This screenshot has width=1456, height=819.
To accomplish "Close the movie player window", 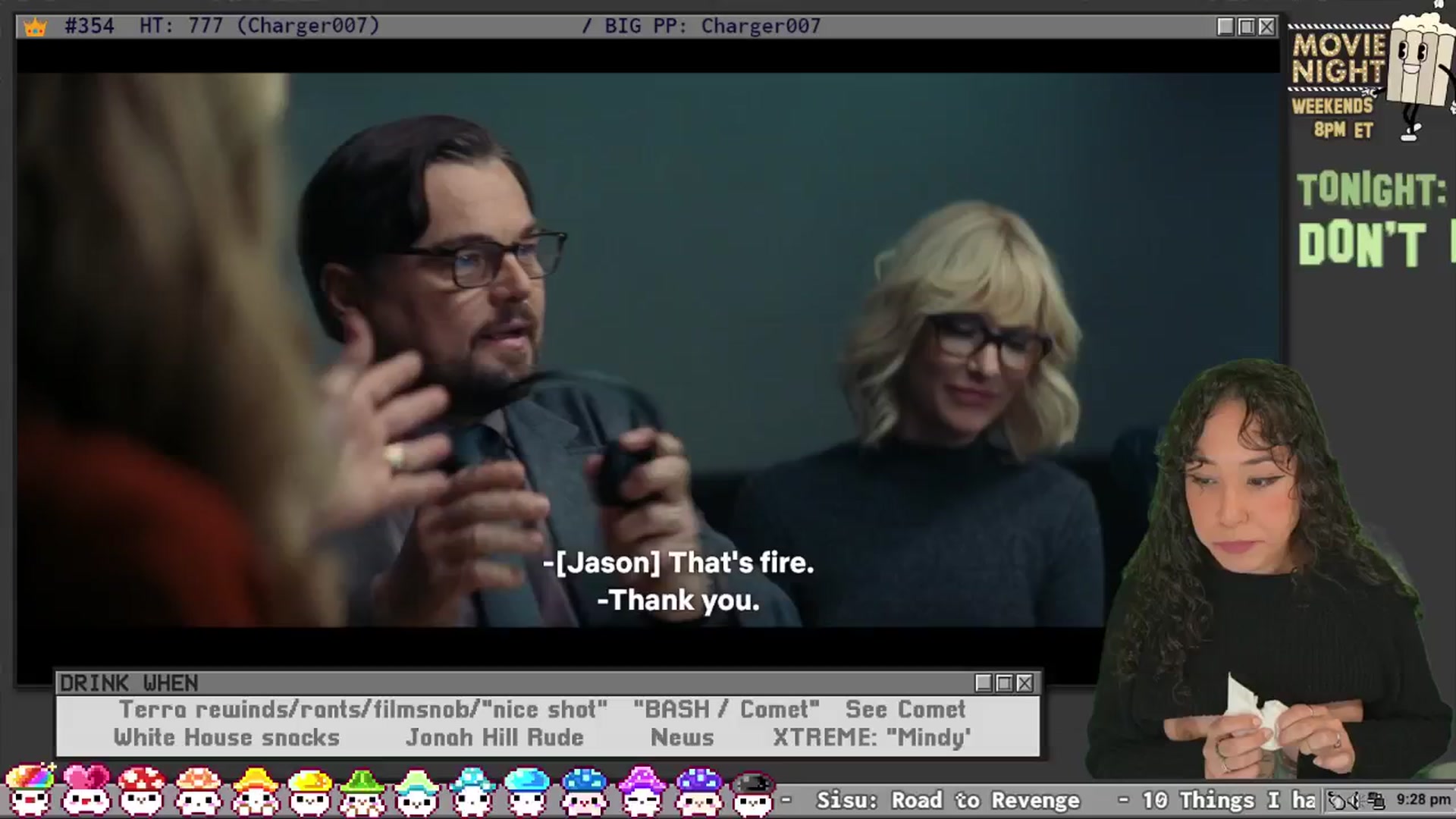I will 1266,27.
